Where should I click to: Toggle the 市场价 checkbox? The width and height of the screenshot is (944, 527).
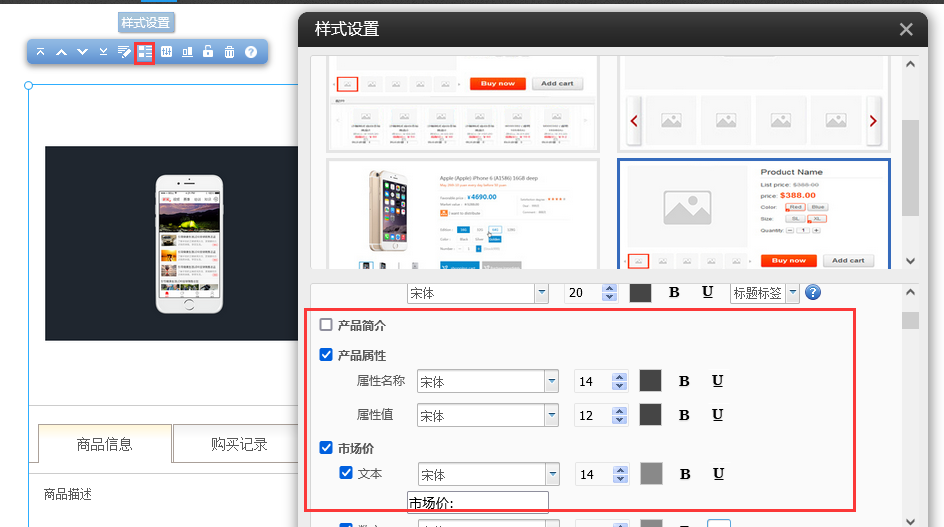(326, 447)
